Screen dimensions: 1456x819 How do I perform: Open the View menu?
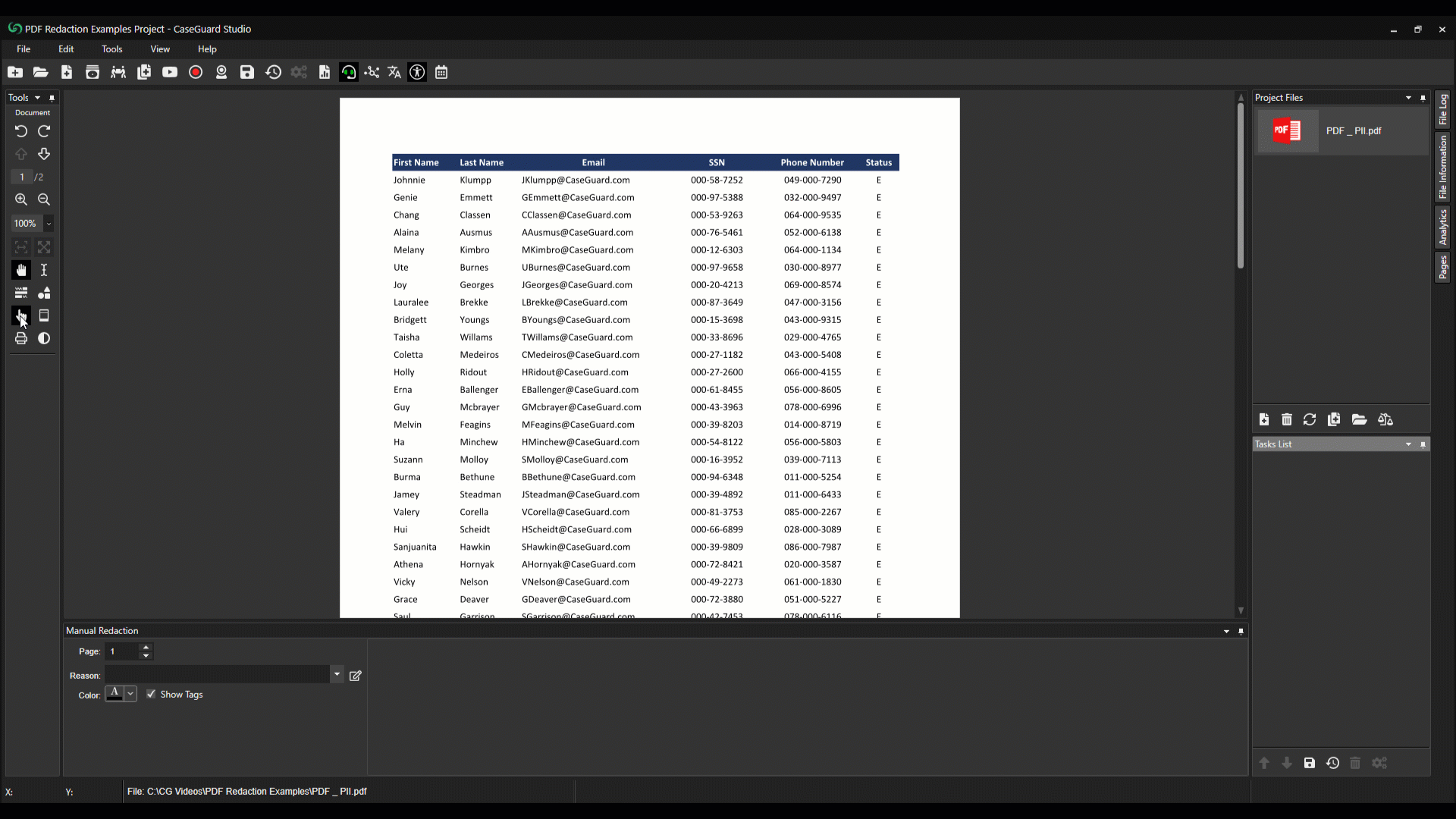[x=160, y=49]
